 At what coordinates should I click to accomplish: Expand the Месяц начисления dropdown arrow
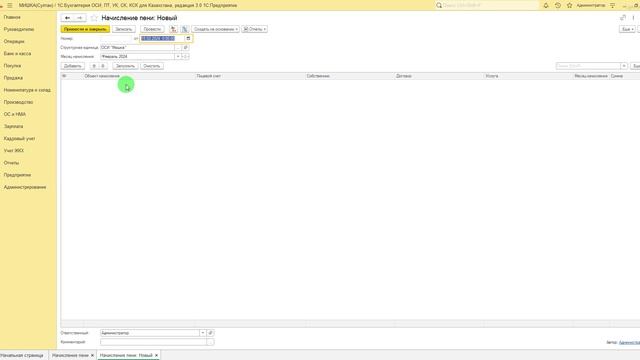tap(178, 56)
